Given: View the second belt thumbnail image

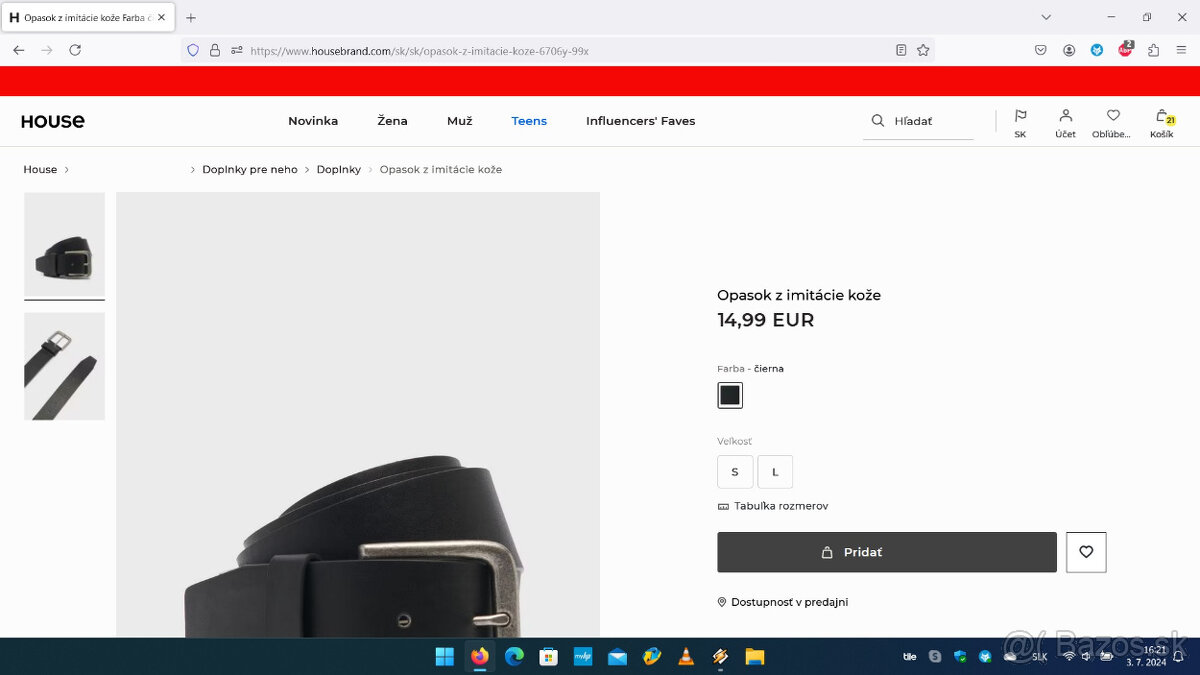Looking at the screenshot, I should pyautogui.click(x=64, y=366).
